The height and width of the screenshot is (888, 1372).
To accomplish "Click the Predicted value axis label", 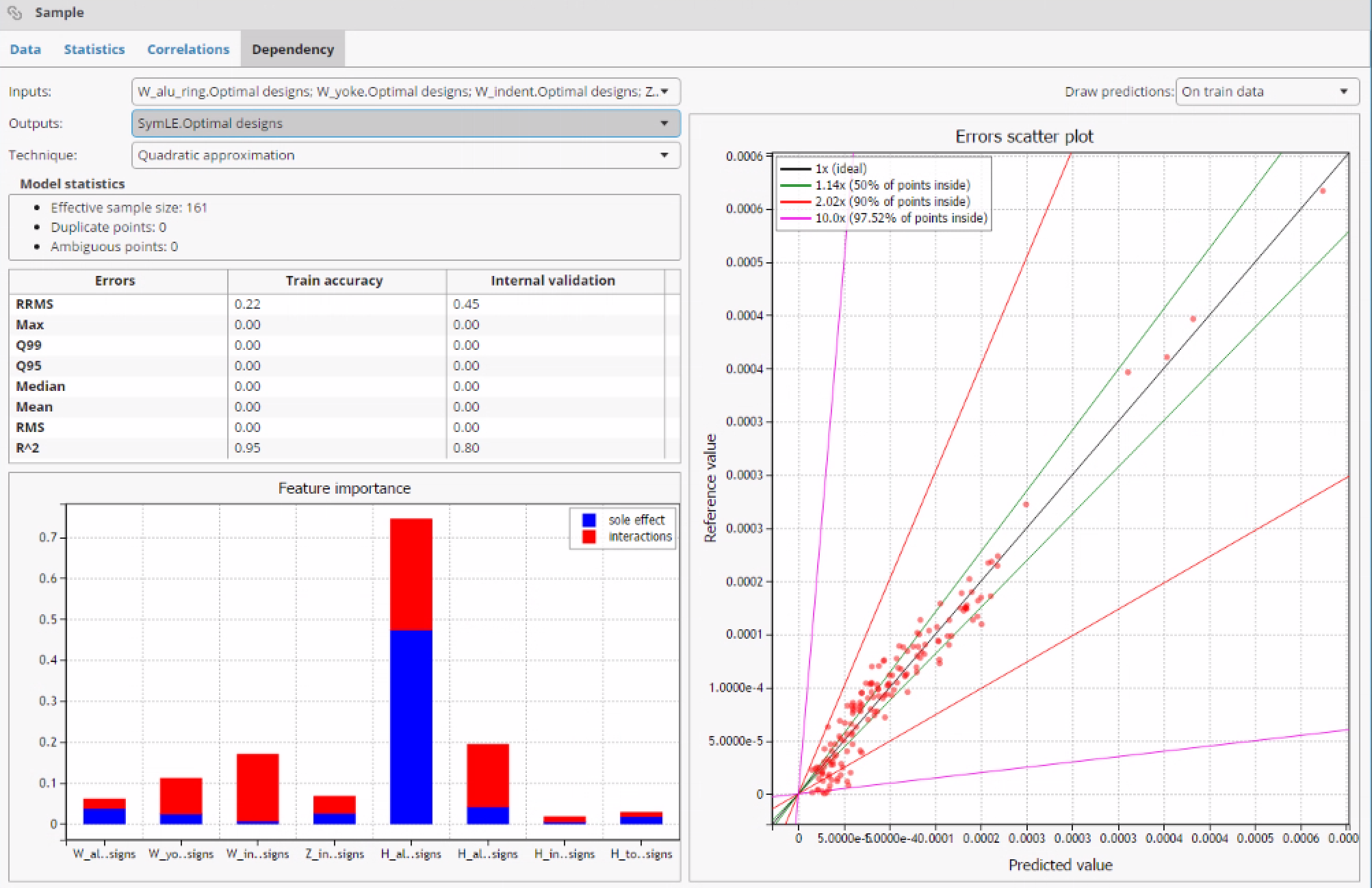I will pos(1061,865).
